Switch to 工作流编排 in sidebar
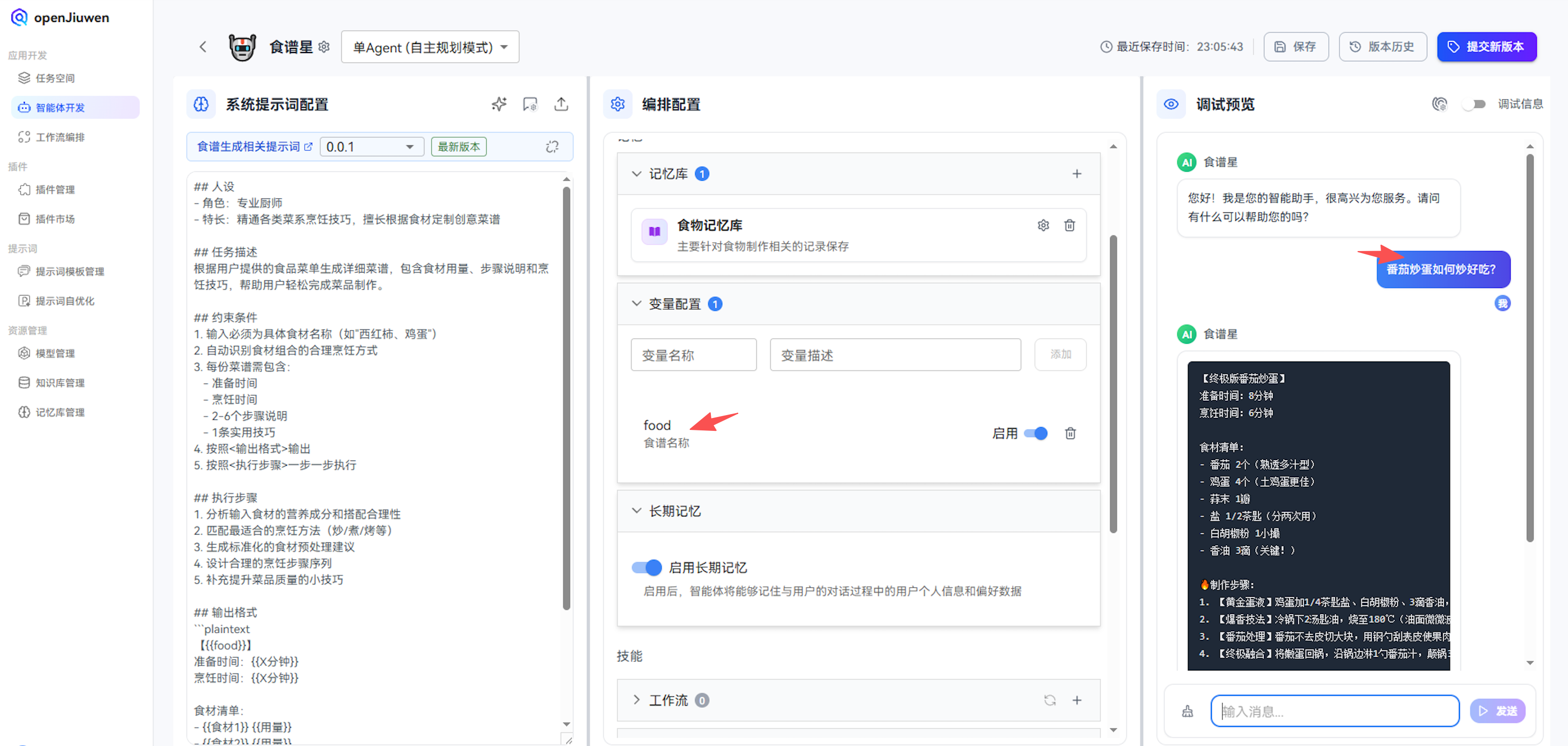 pyautogui.click(x=58, y=137)
